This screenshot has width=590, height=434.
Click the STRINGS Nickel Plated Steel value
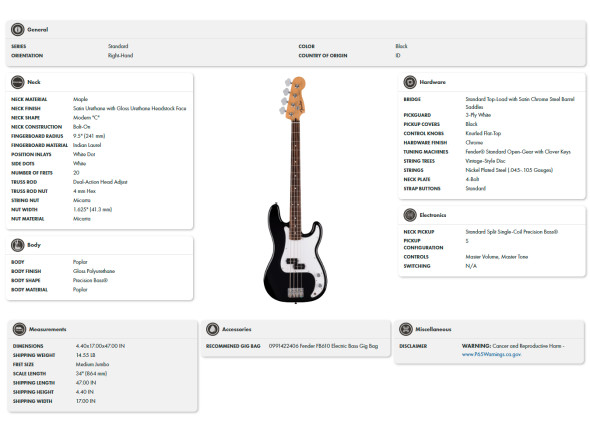(509, 170)
